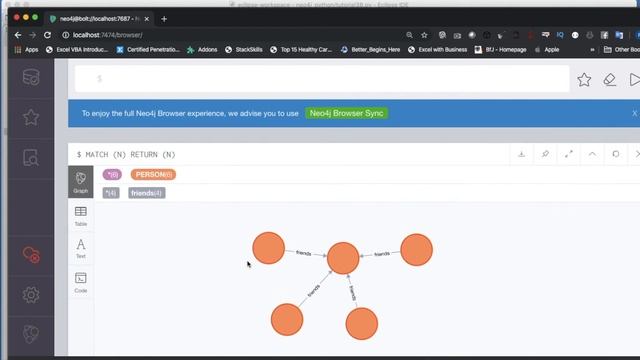Screen dimensions: 640x360
Task: Open BfJ - Homepage bookmark
Action: click(x=501, y=50)
